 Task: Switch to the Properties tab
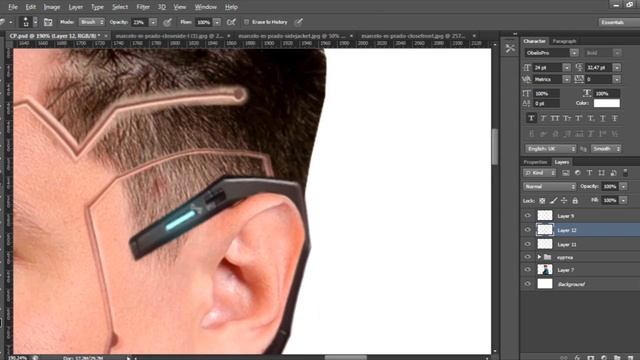(536, 162)
